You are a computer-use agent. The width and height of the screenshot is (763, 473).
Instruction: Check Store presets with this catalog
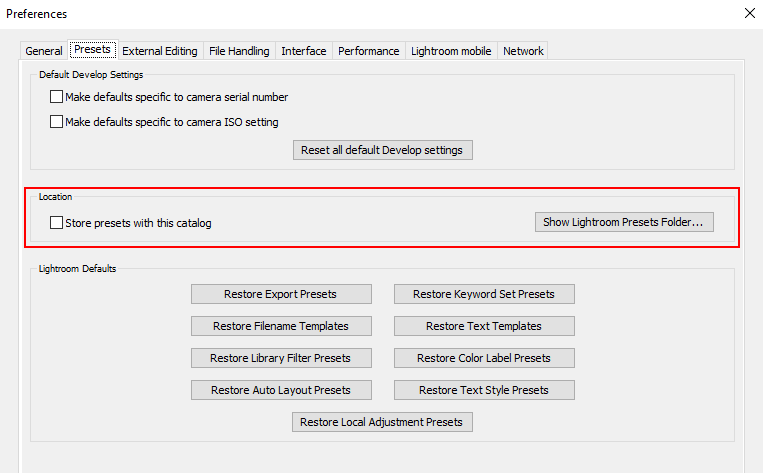click(x=57, y=223)
